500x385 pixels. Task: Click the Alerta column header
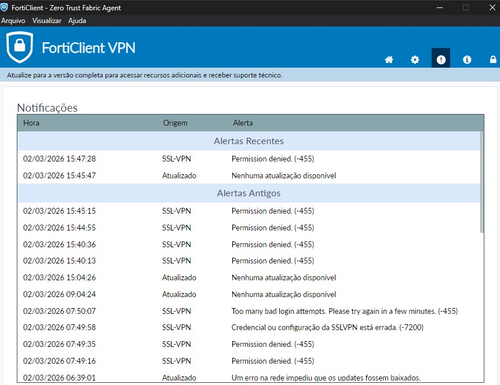point(243,123)
